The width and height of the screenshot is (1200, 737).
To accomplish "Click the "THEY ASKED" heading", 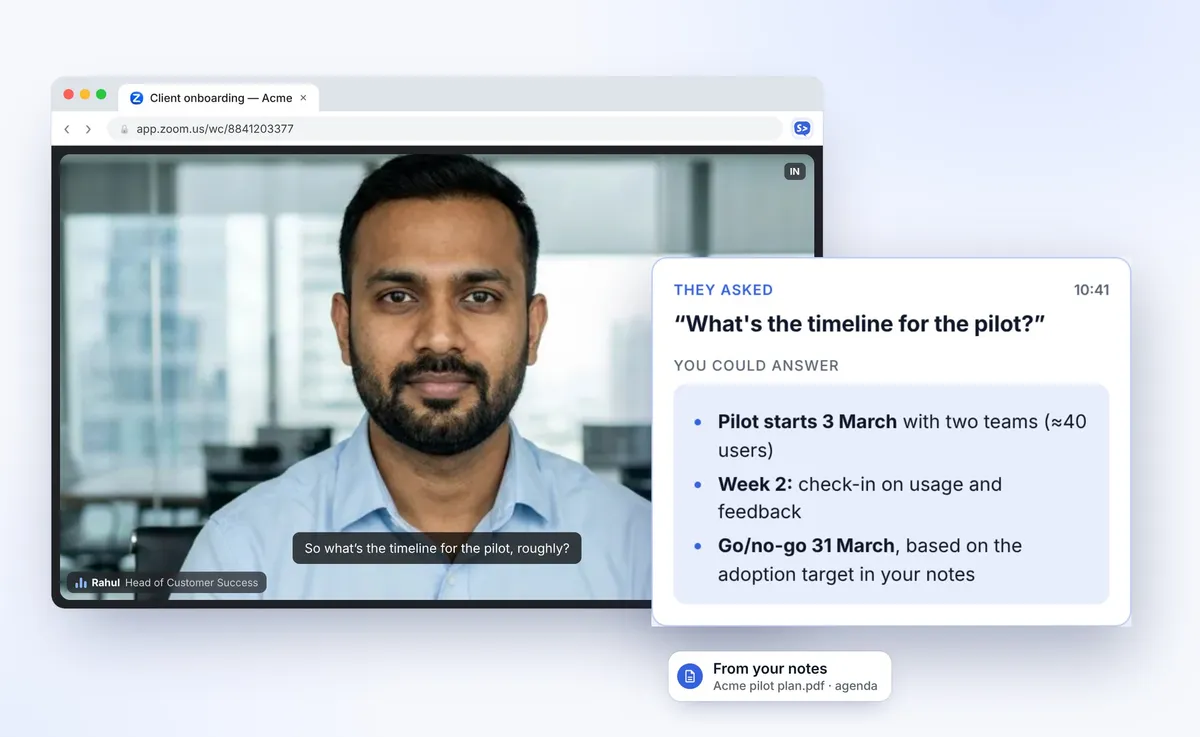I will pyautogui.click(x=723, y=290).
